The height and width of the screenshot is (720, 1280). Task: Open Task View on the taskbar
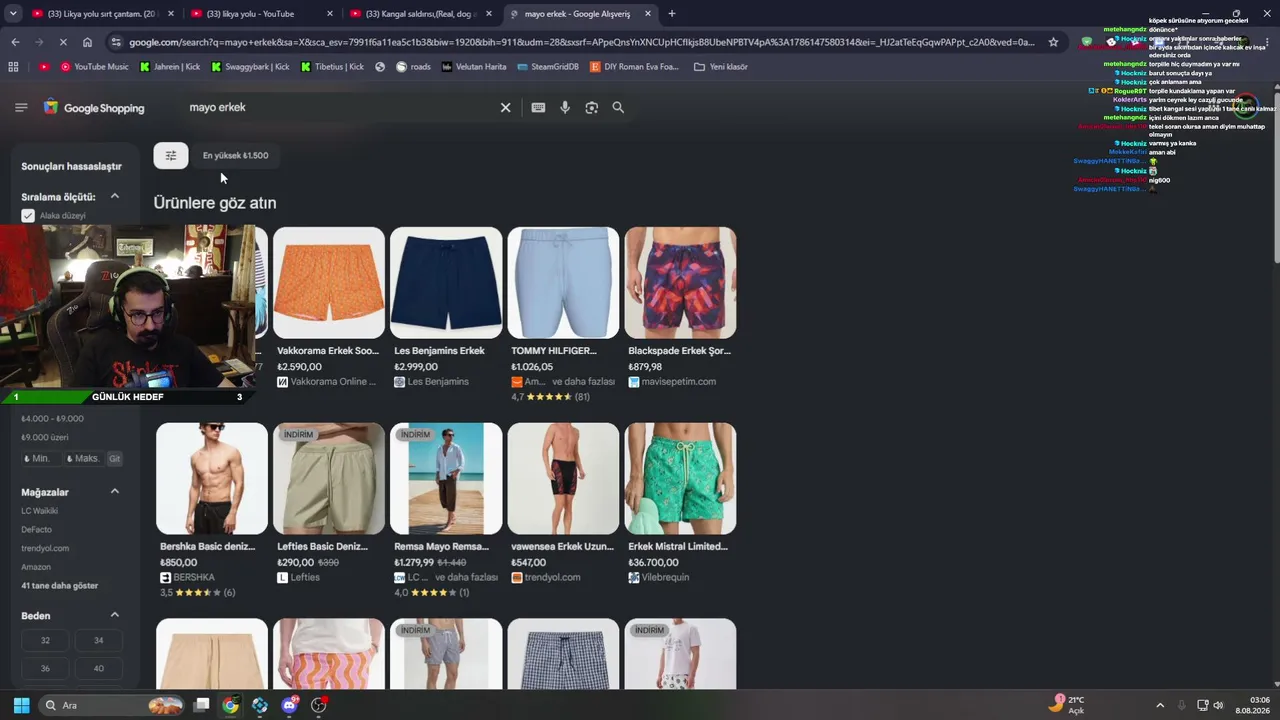(201, 705)
